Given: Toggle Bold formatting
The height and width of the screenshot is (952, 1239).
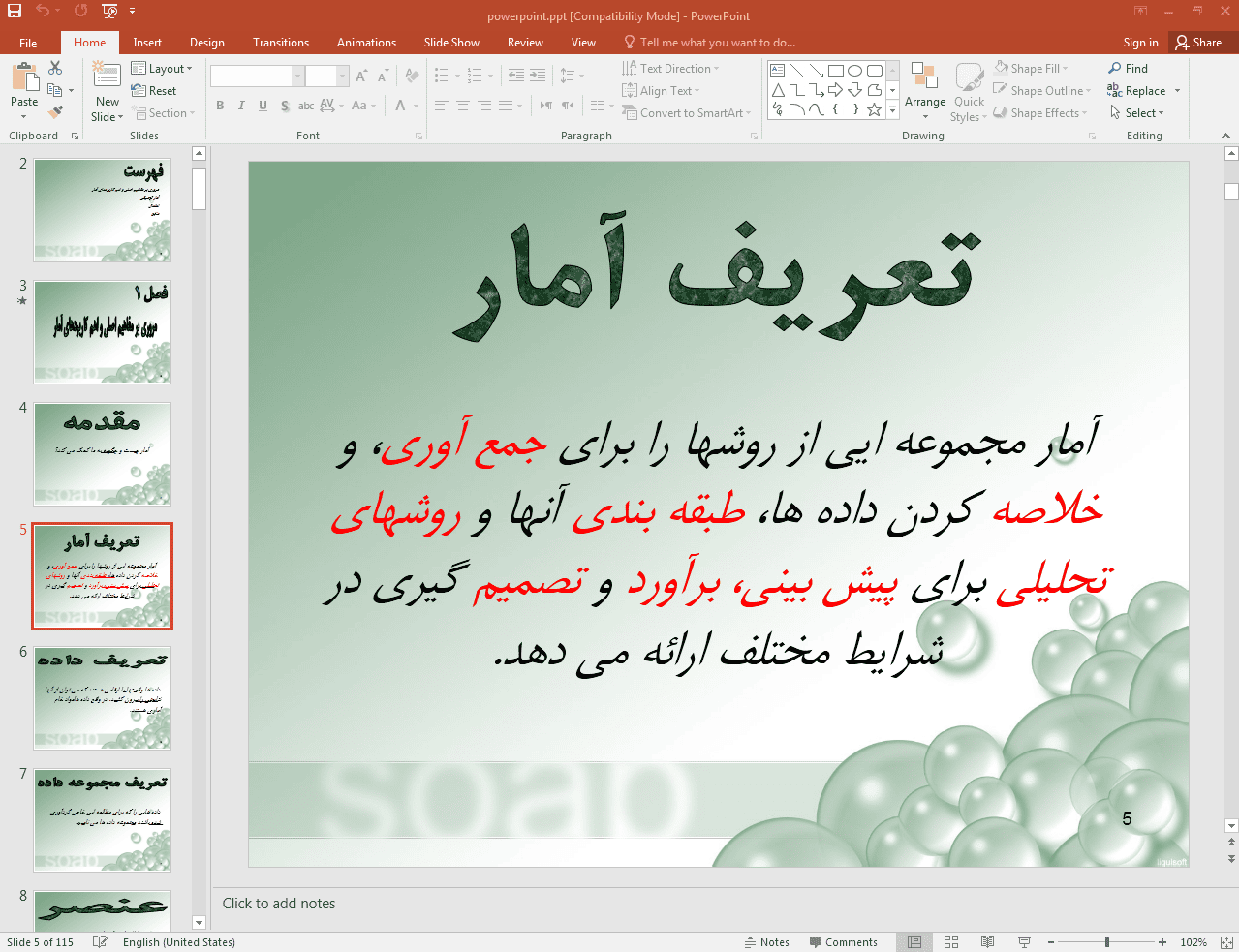Looking at the screenshot, I should click(x=220, y=106).
